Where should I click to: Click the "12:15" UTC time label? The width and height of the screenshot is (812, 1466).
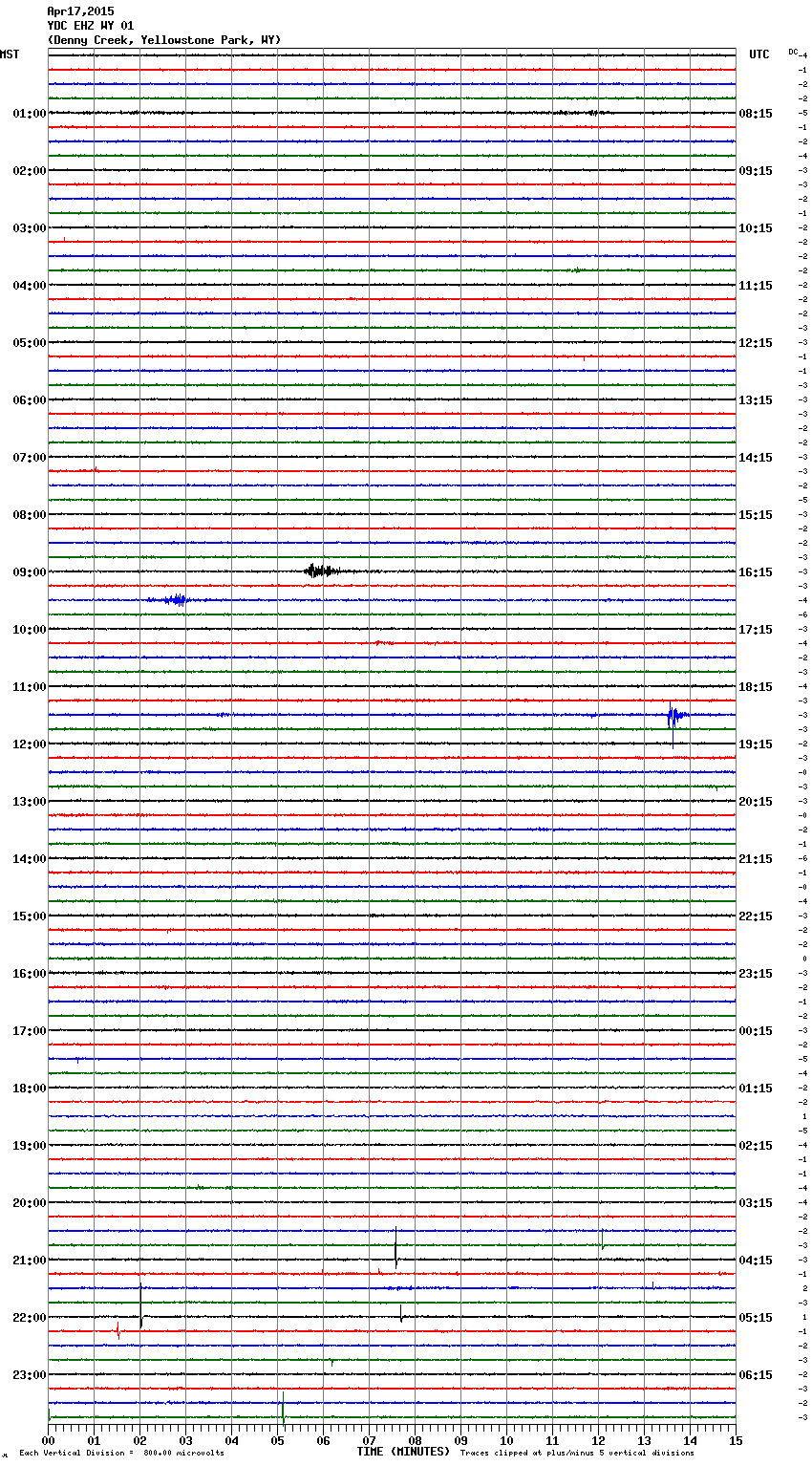756,343
